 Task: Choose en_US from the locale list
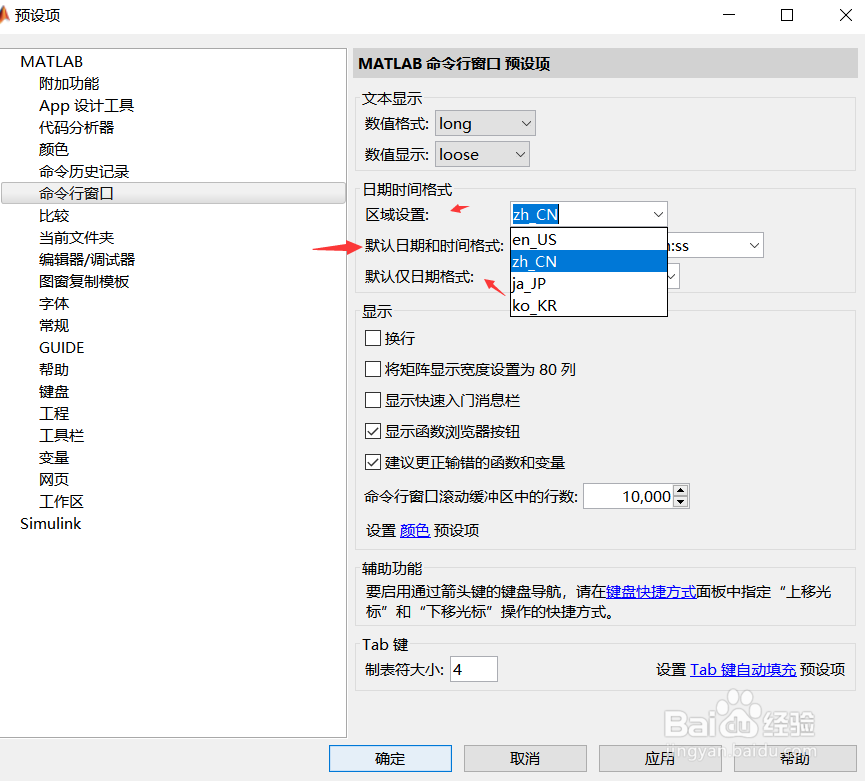pyautogui.click(x=589, y=239)
